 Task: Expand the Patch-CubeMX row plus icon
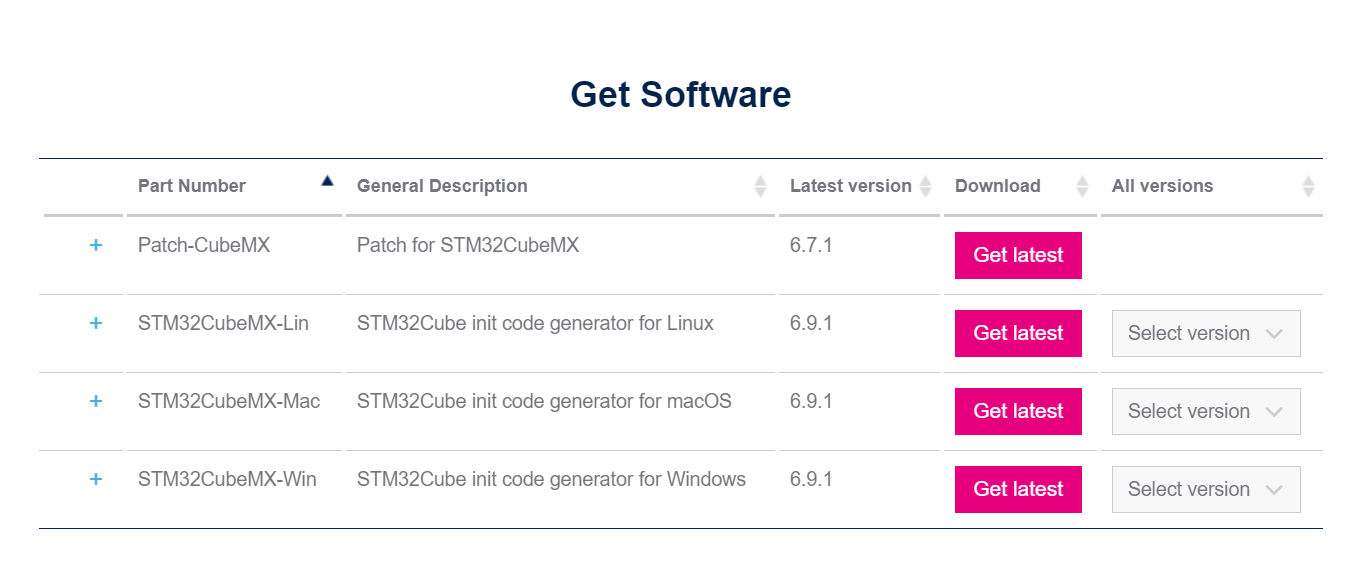click(x=96, y=245)
